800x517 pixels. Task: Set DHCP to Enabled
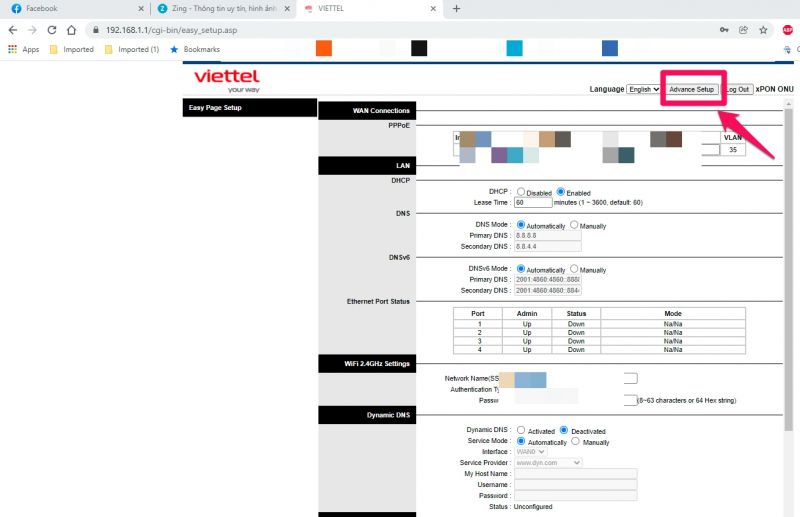[x=561, y=191]
